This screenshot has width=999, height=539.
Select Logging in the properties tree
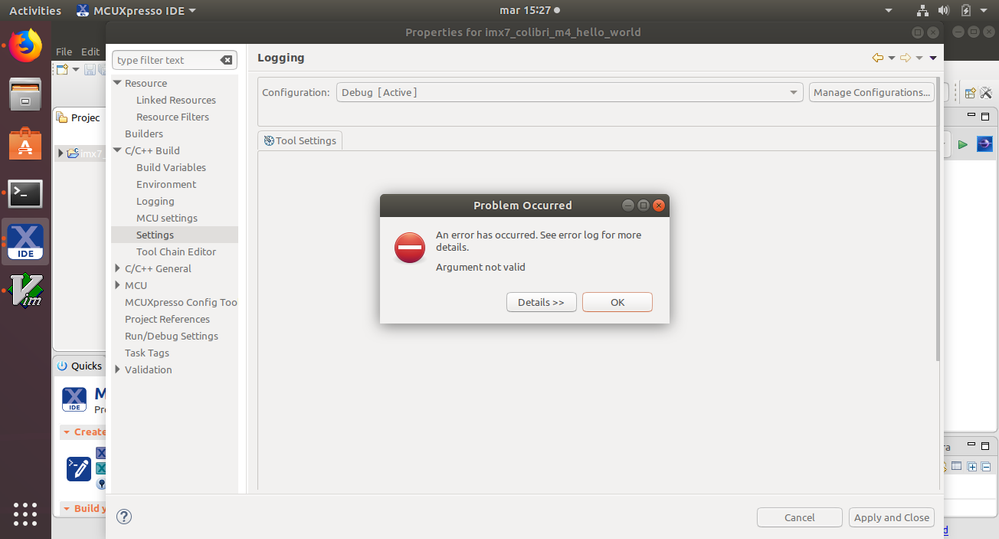pos(155,201)
